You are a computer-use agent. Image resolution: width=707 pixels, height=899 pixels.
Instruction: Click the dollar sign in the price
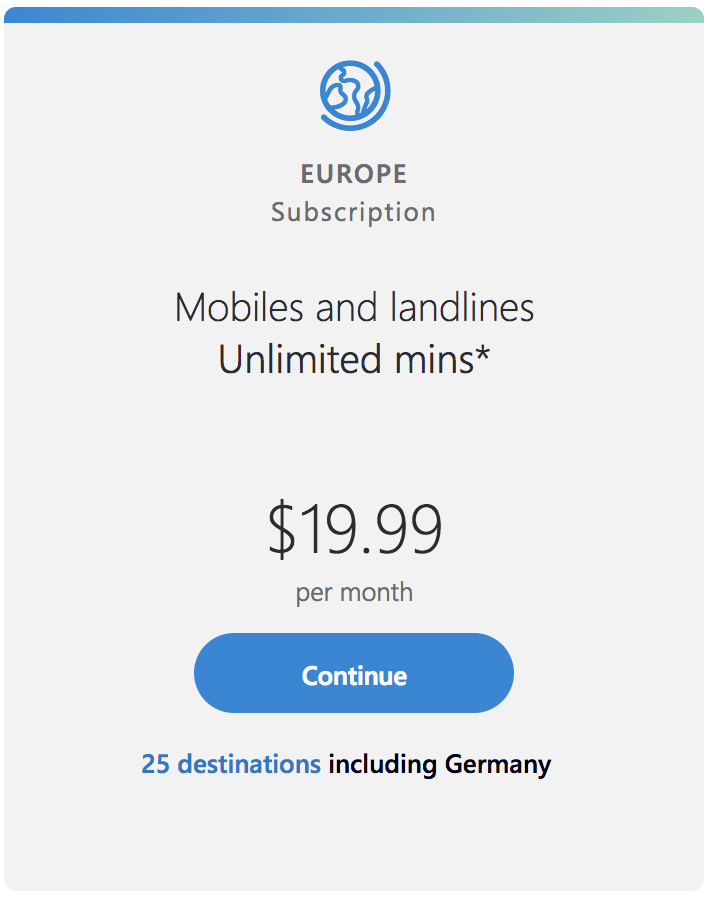tap(281, 530)
